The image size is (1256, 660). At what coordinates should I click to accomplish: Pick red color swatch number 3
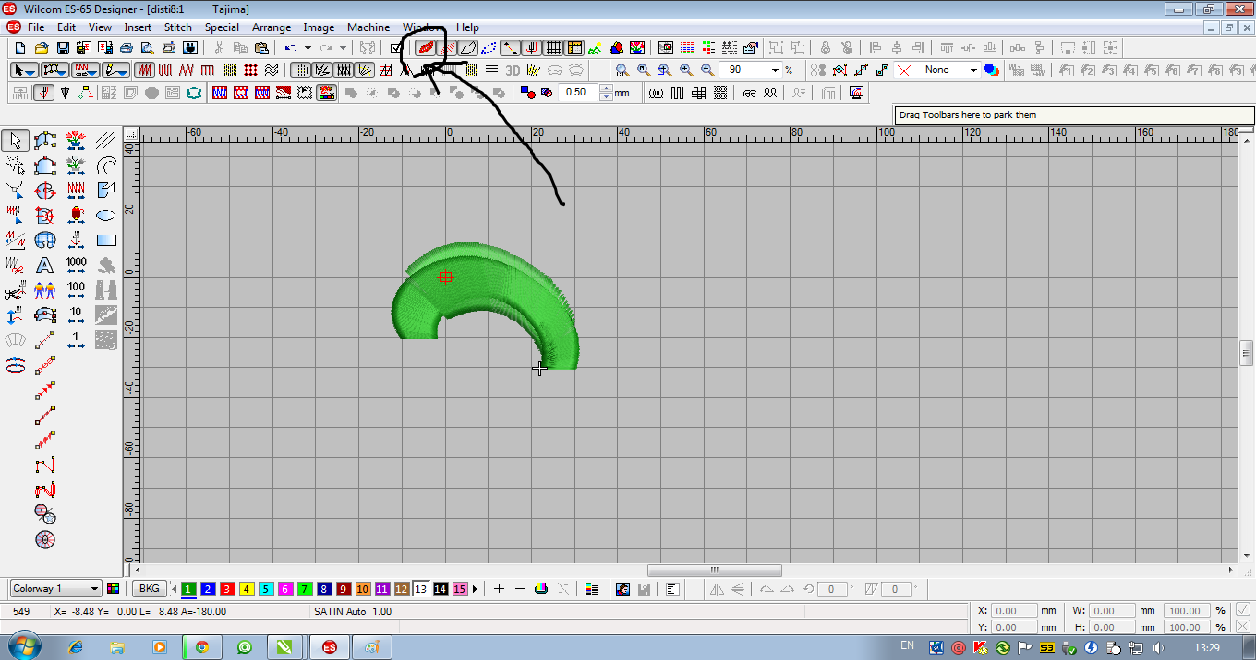coord(227,589)
